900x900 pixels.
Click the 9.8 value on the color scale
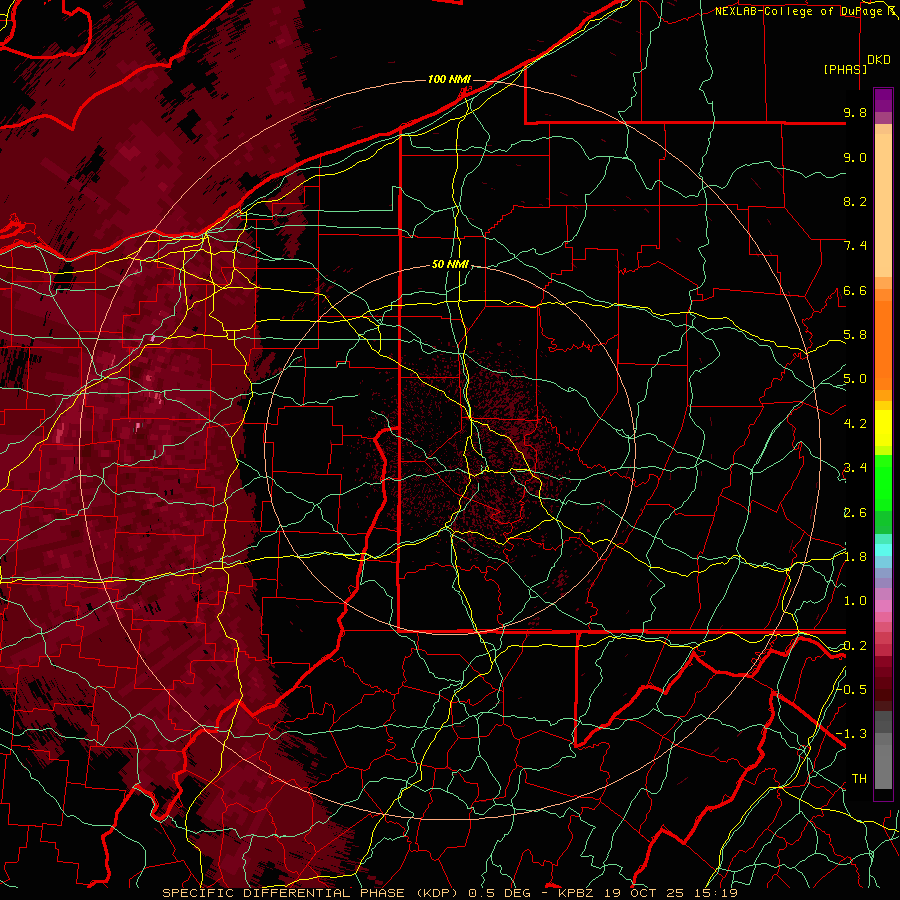tap(855, 112)
